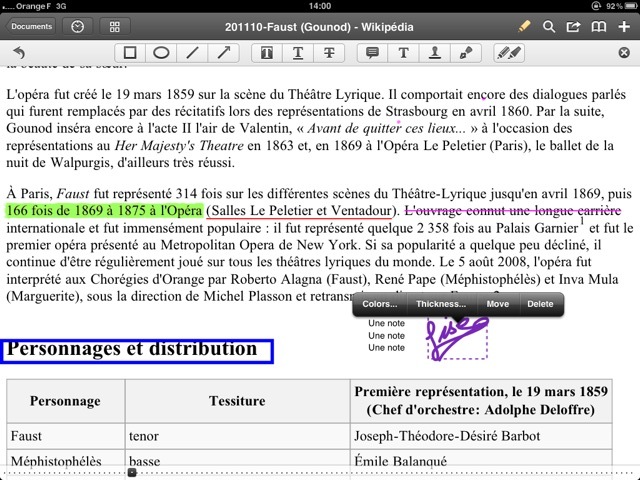Select the strikethrough text tool
This screenshot has width=640, height=480.
click(x=329, y=53)
